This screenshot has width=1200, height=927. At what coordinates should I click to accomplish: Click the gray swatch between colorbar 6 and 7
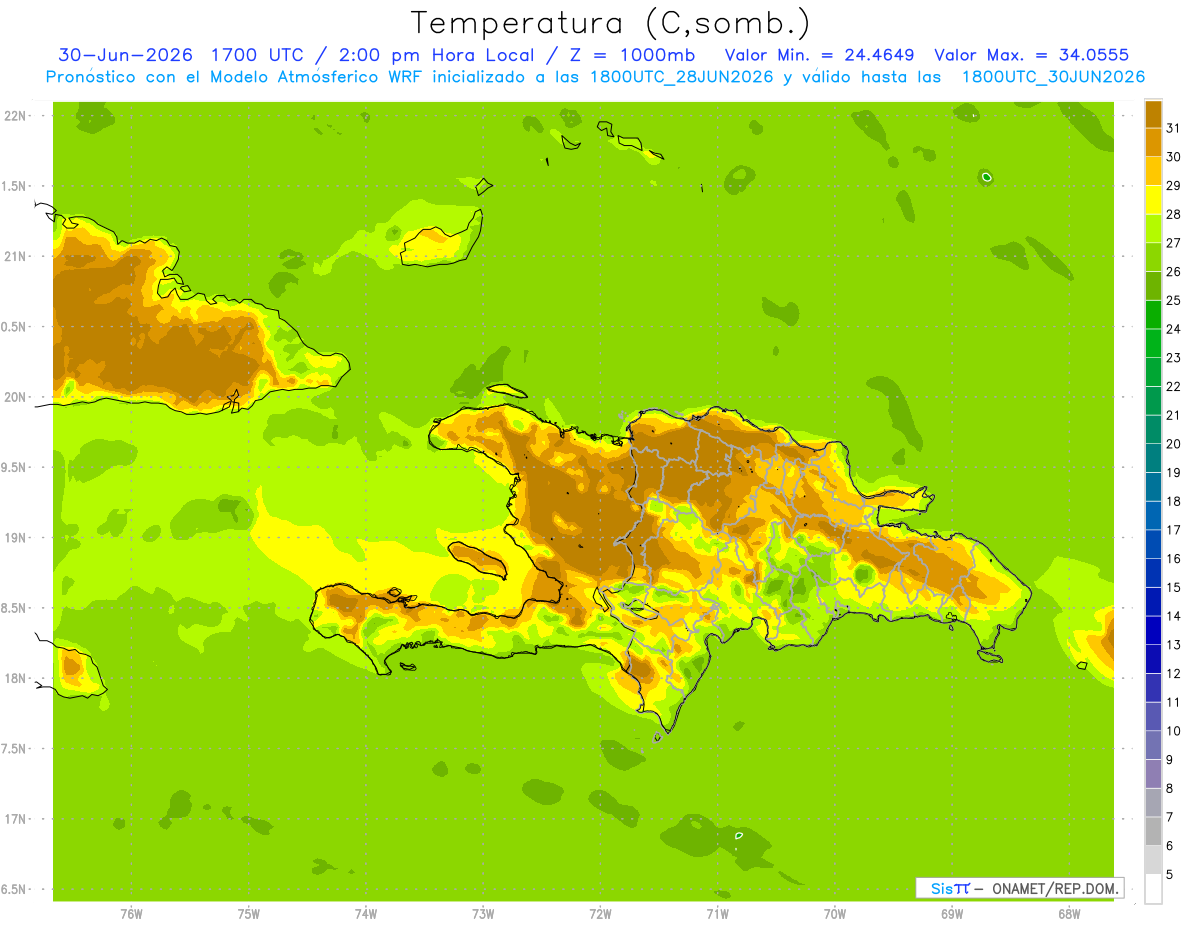1154,832
